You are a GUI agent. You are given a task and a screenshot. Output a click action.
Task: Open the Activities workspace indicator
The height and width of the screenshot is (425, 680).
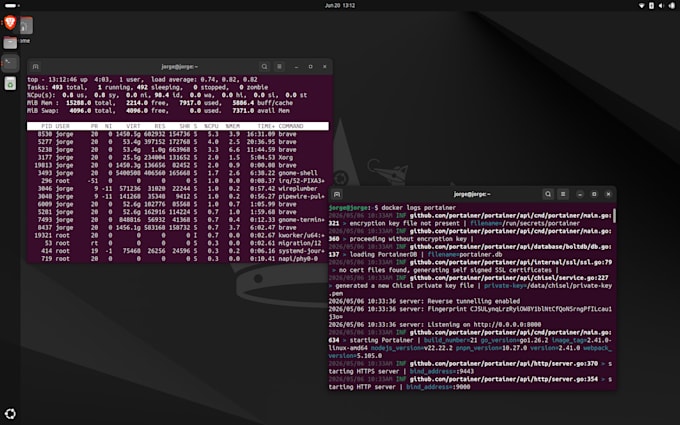pos(12,6)
